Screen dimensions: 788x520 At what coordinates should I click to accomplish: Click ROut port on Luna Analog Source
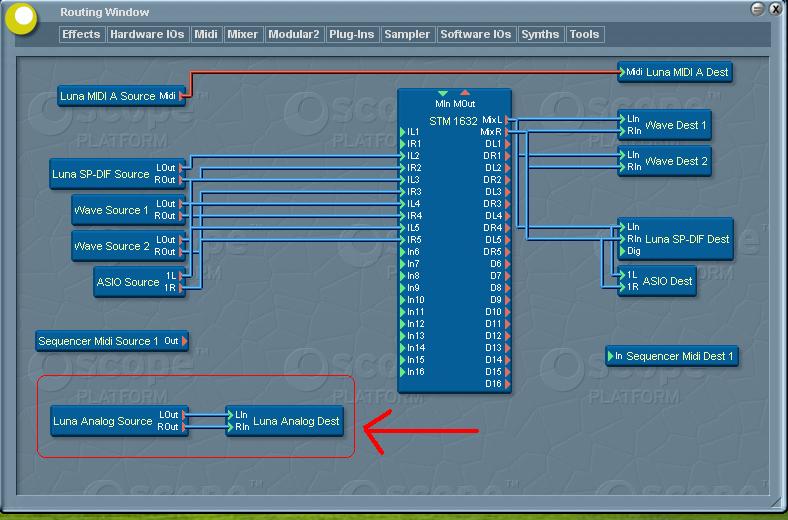pos(184,427)
